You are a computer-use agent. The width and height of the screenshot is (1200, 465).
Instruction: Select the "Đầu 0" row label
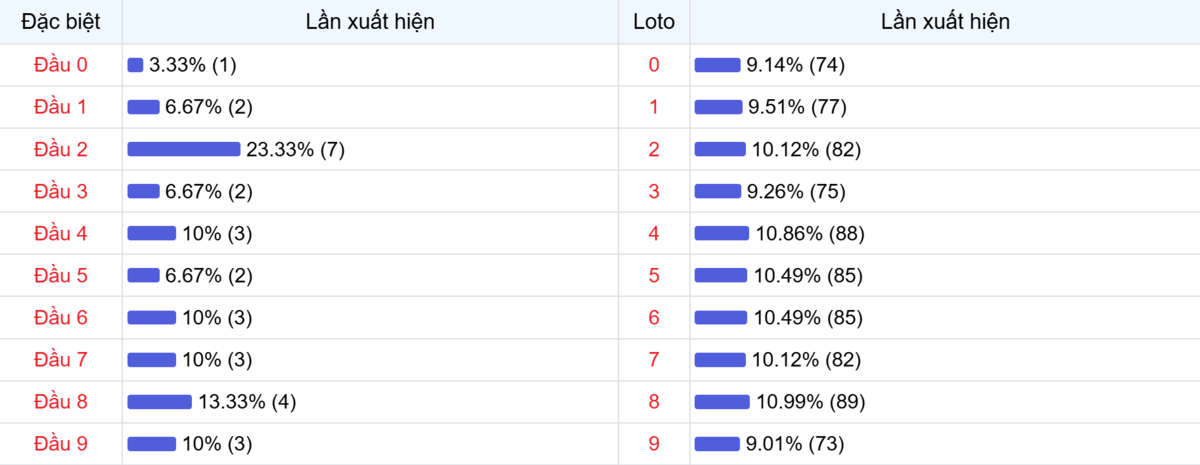coord(61,65)
